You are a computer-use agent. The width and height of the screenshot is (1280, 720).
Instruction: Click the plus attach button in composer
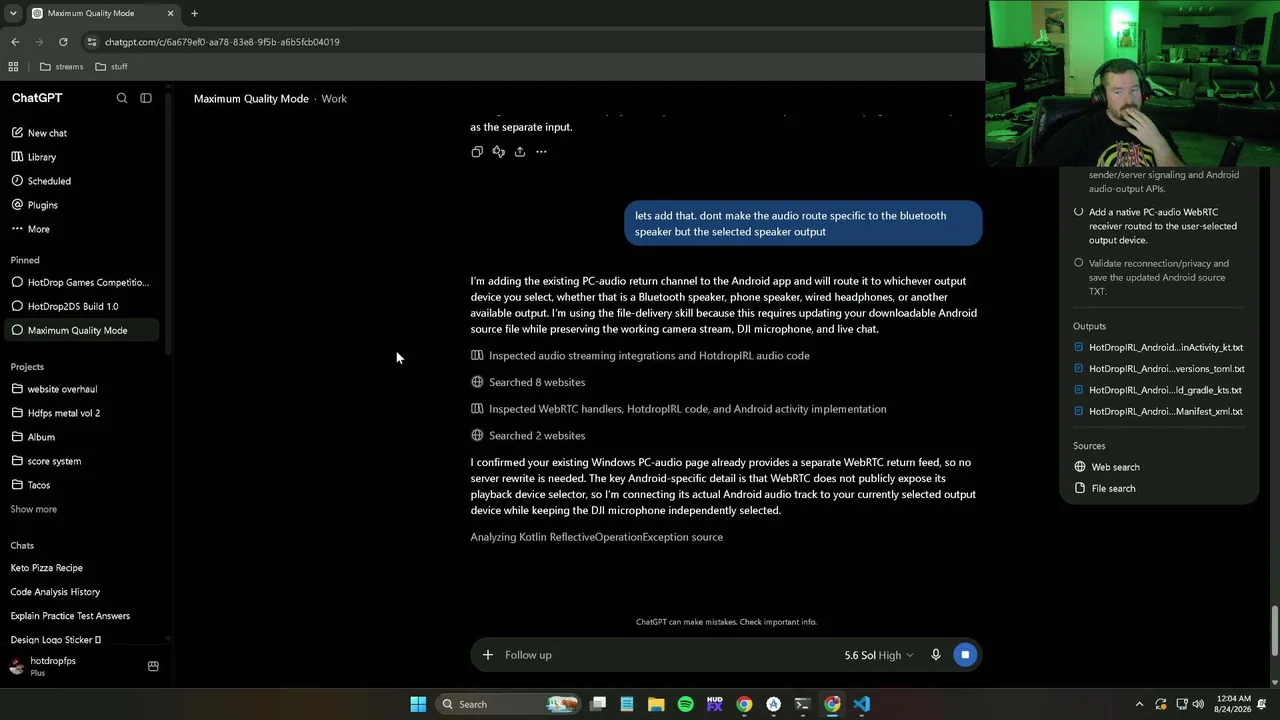487,655
